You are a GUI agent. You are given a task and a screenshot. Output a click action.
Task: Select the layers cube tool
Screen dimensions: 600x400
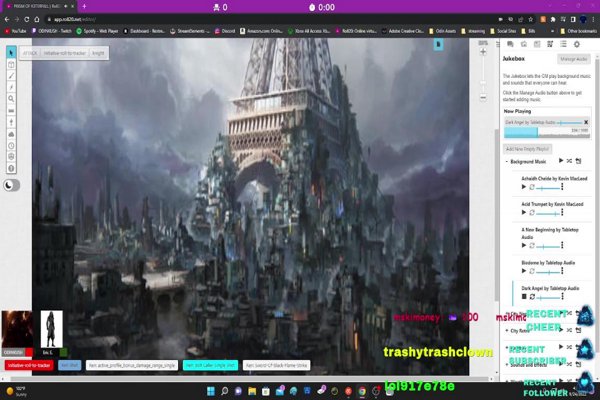(11, 64)
